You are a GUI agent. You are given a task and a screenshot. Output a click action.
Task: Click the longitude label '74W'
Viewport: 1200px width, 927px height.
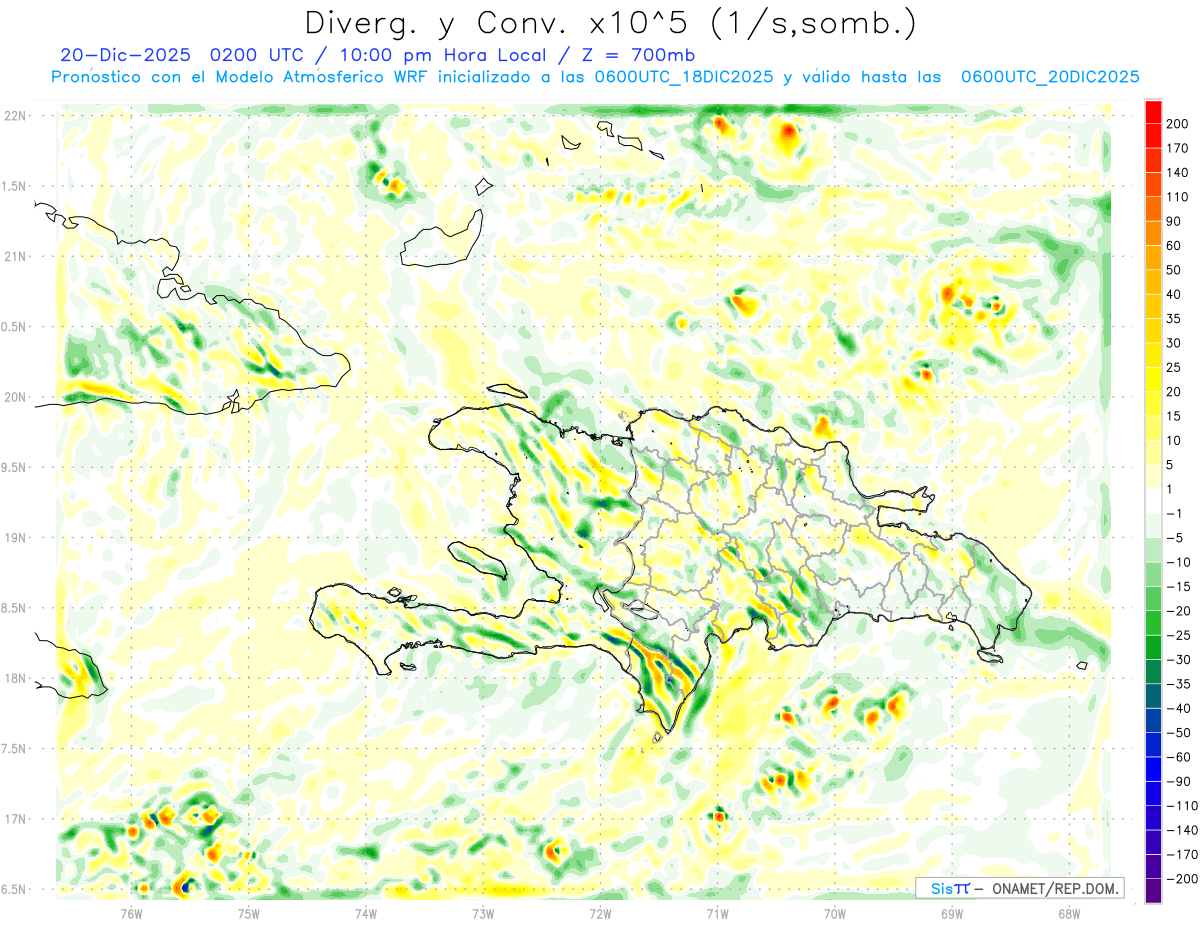tap(366, 913)
